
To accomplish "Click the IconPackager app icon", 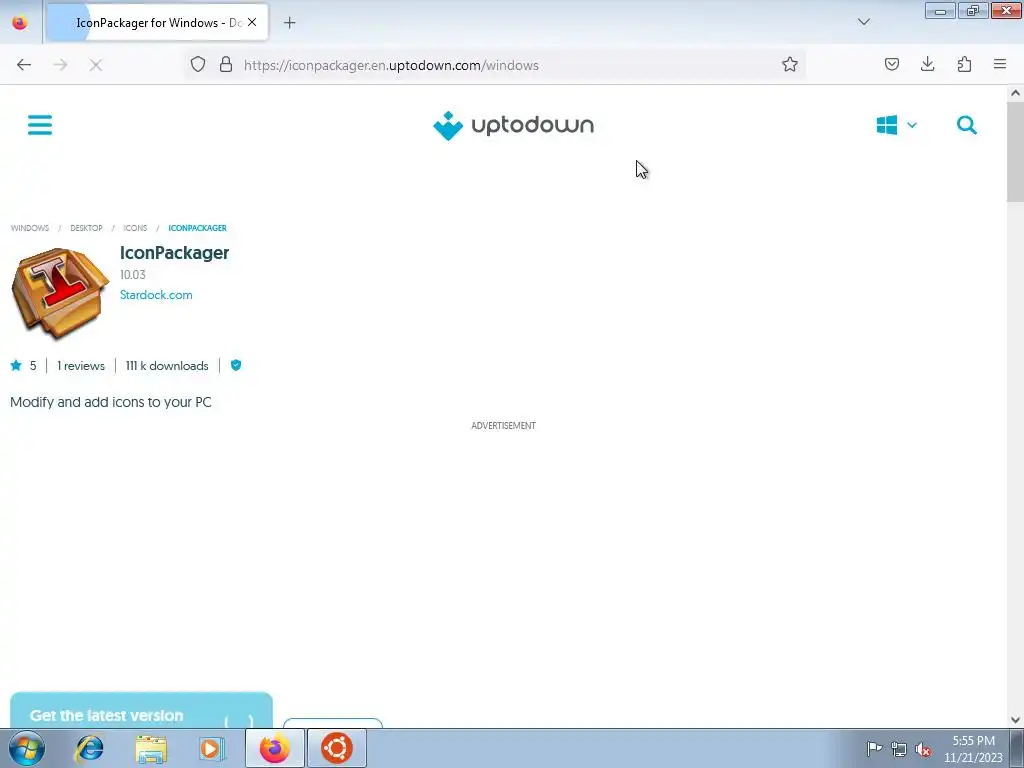I will click(60, 293).
